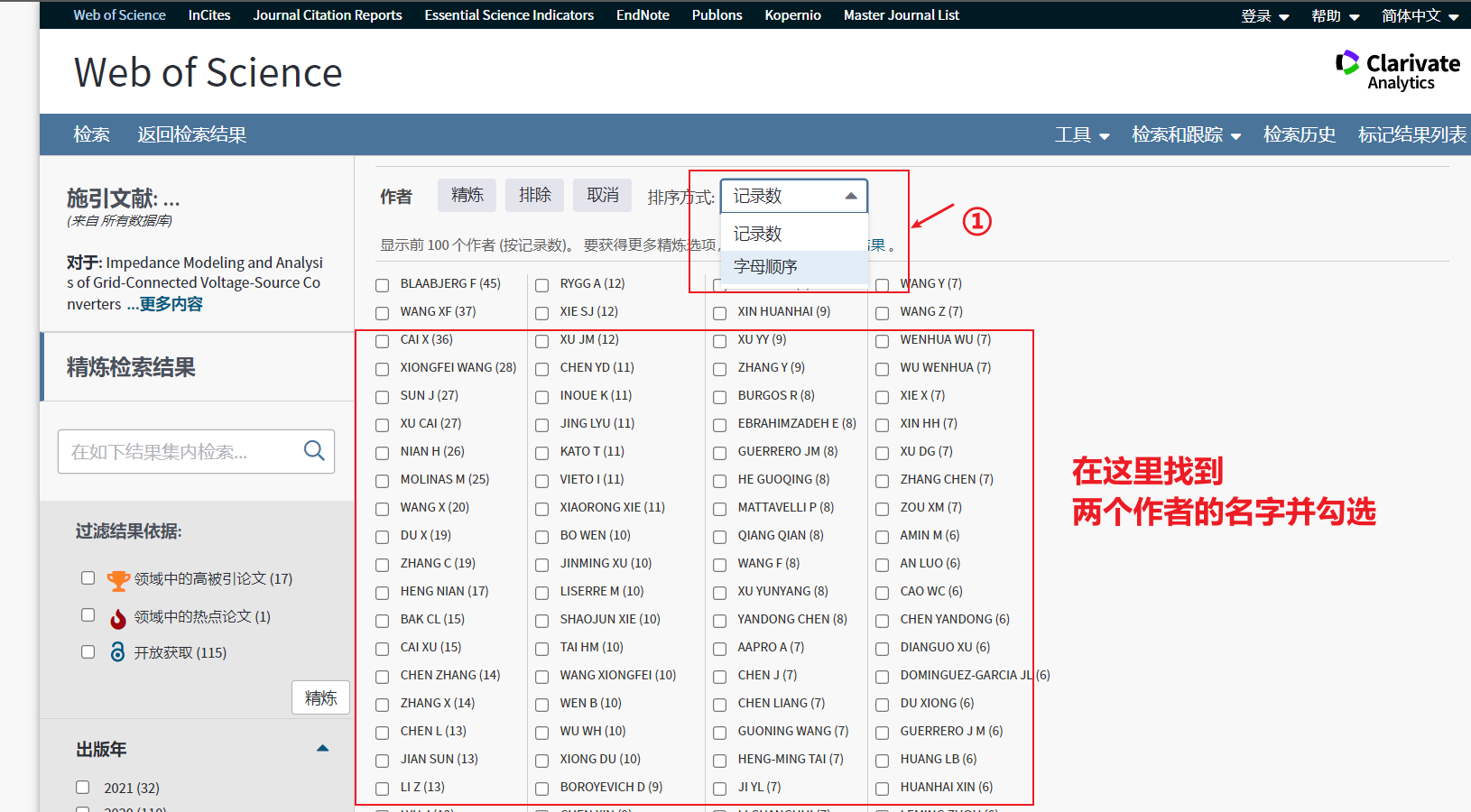This screenshot has height=812, width=1471.
Task: Open the 检索和跟踪 dropdown menu
Action: [x=1187, y=134]
